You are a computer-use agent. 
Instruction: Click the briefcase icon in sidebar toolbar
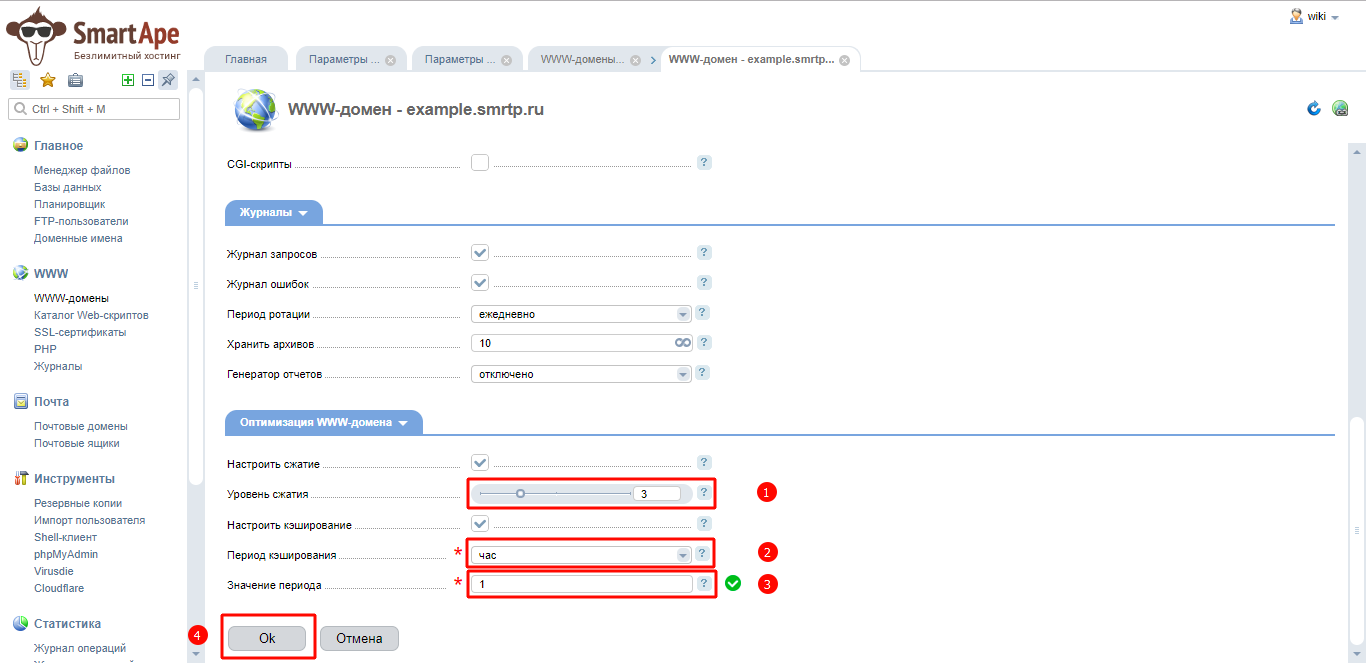coord(75,81)
